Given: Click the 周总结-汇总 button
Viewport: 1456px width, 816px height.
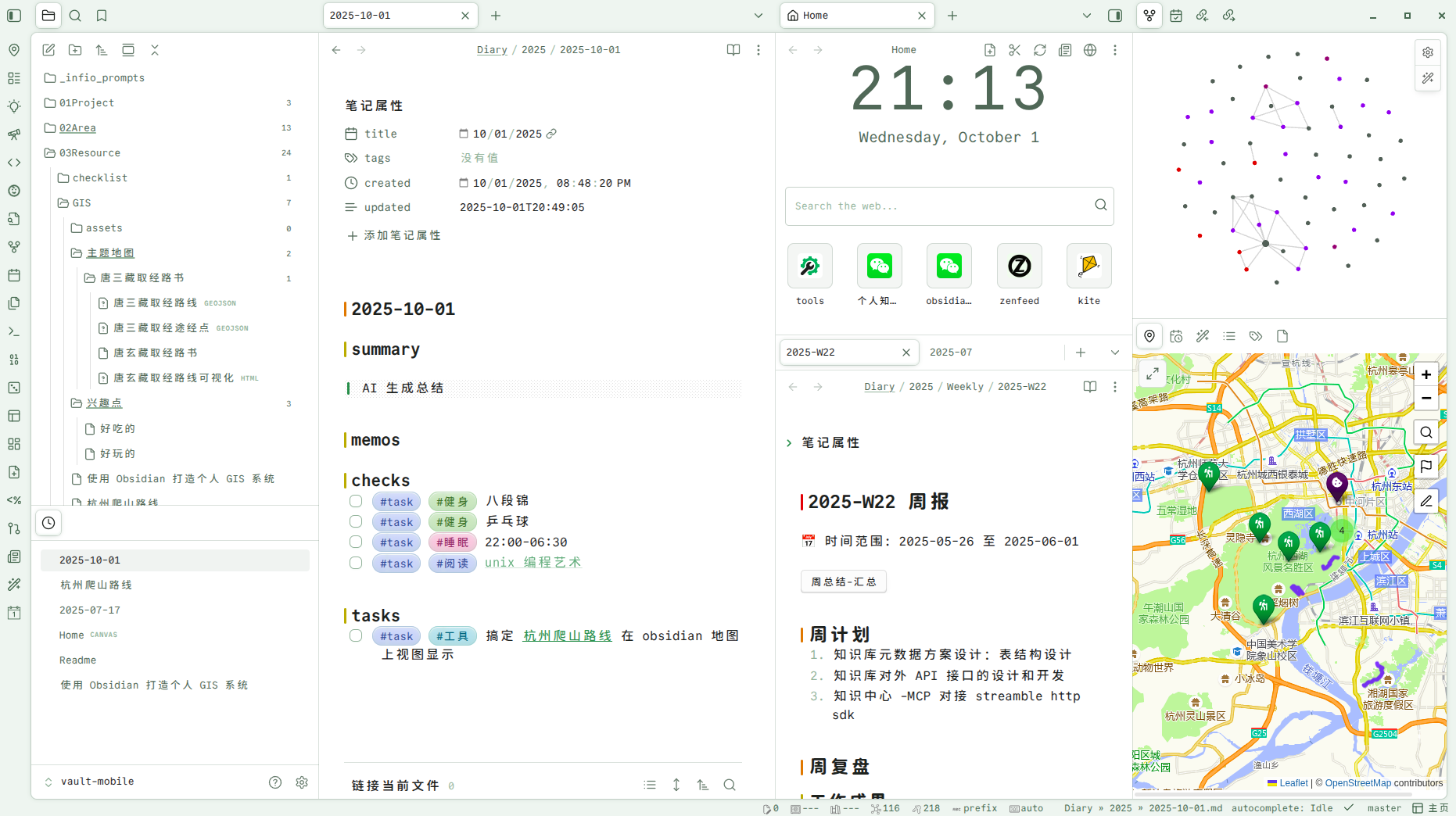Looking at the screenshot, I should click(x=843, y=582).
